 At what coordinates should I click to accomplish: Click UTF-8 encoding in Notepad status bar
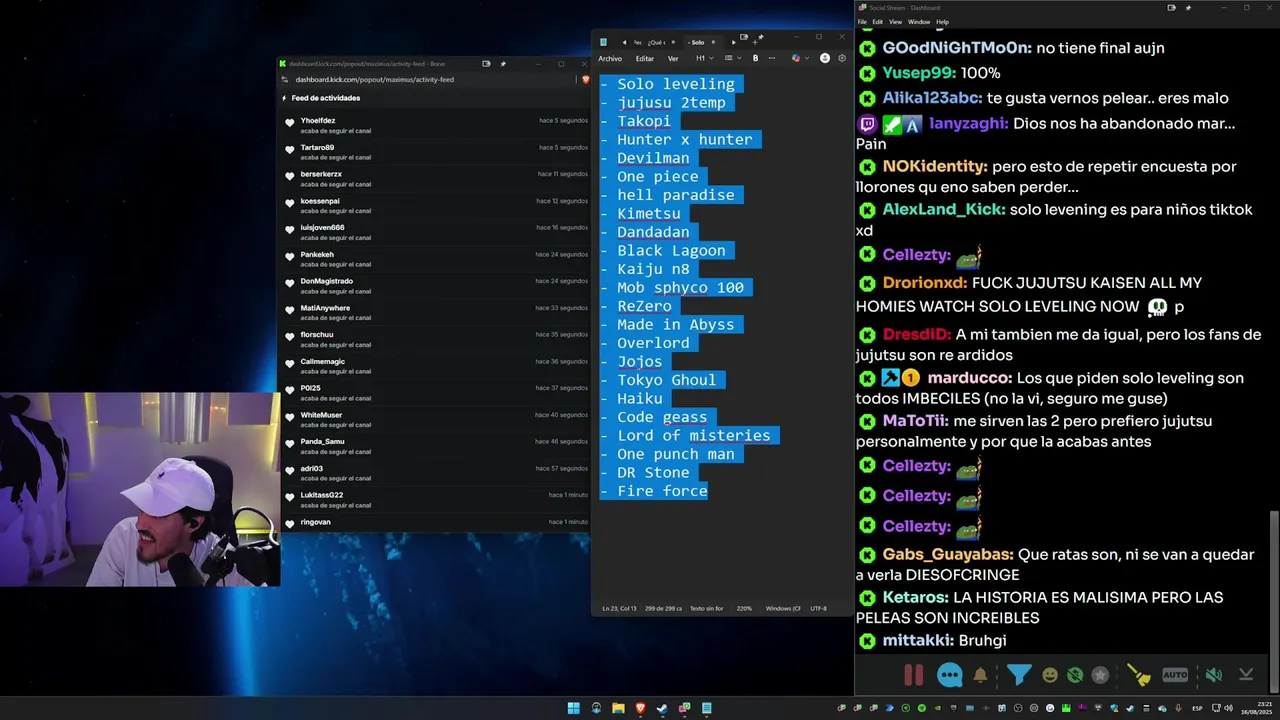pyautogui.click(x=818, y=608)
